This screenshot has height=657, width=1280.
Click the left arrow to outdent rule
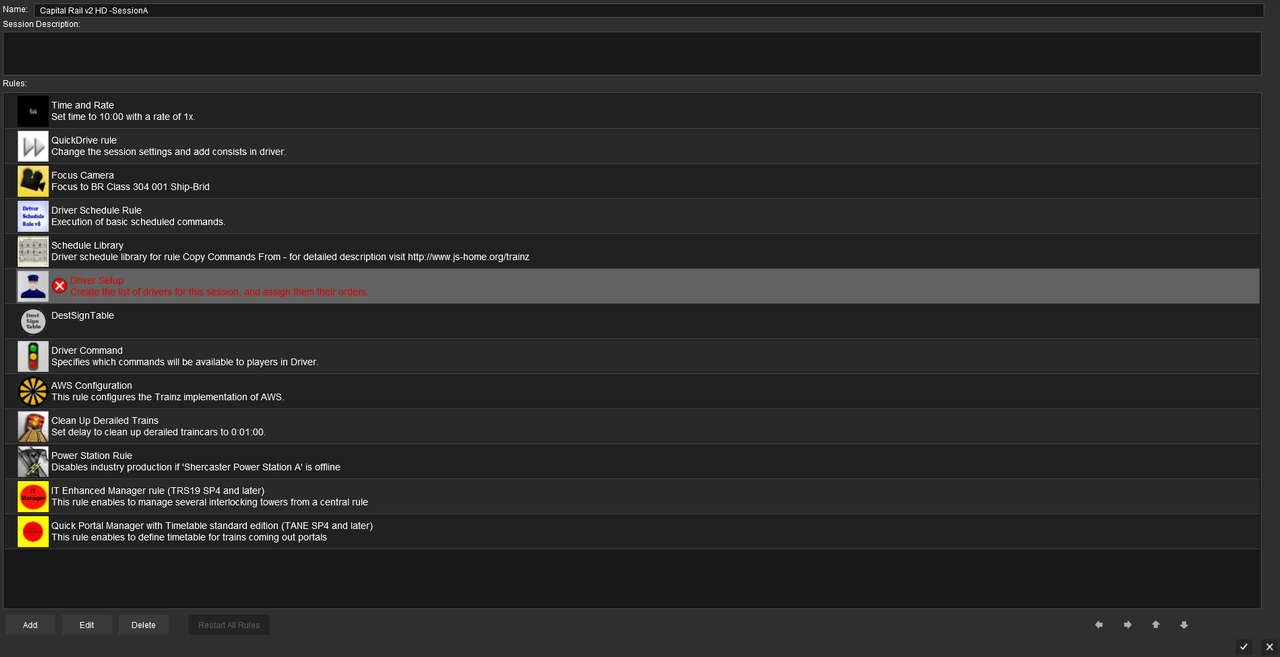click(1099, 625)
